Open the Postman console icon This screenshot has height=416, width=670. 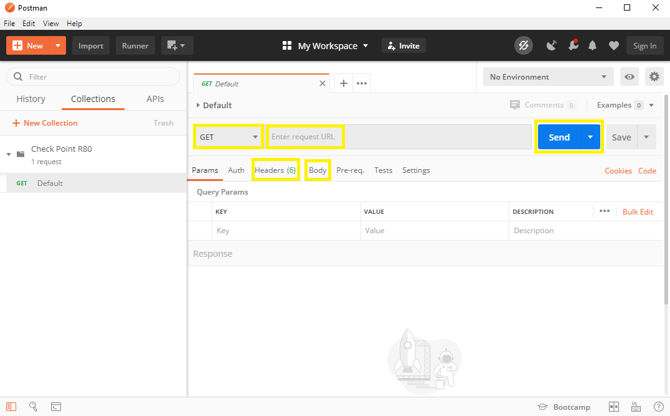(56, 407)
